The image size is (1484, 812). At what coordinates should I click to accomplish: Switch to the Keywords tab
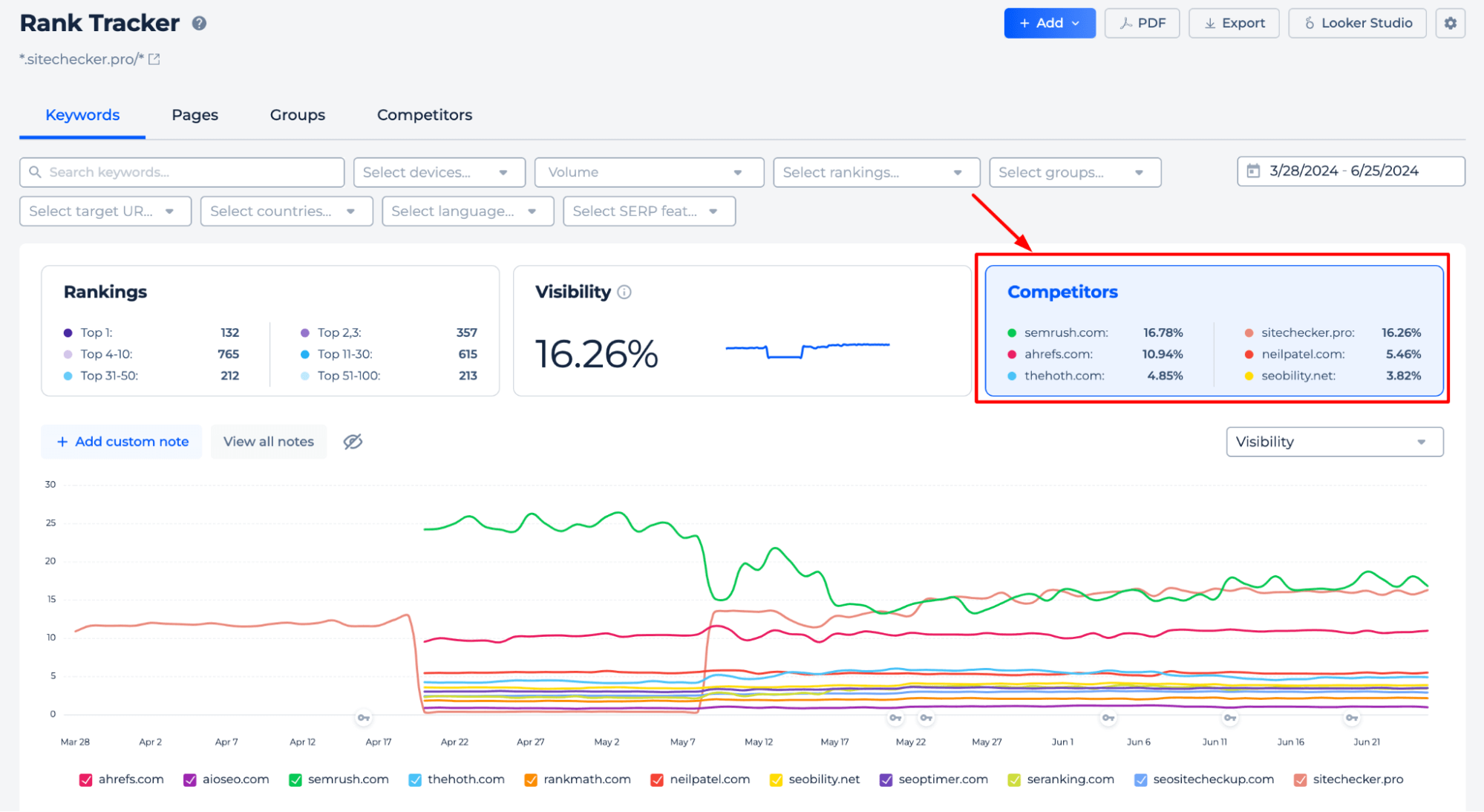[82, 115]
